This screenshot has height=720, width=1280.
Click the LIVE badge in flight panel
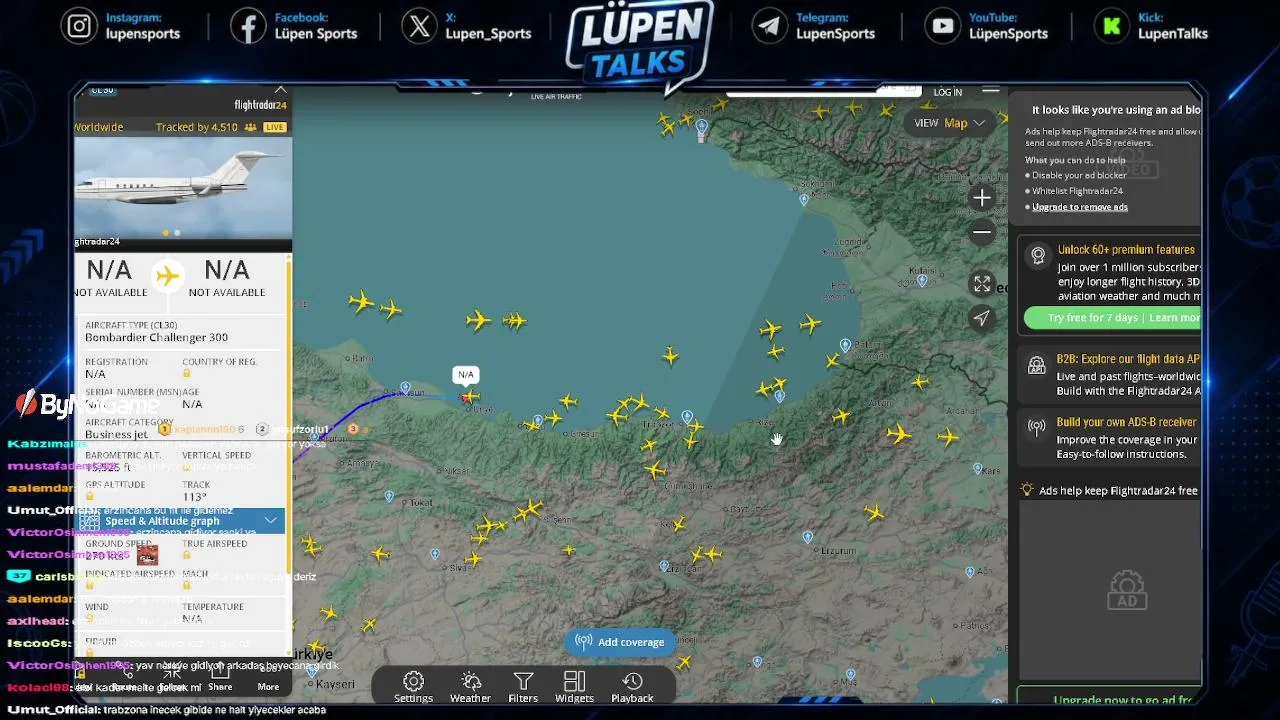click(x=275, y=127)
